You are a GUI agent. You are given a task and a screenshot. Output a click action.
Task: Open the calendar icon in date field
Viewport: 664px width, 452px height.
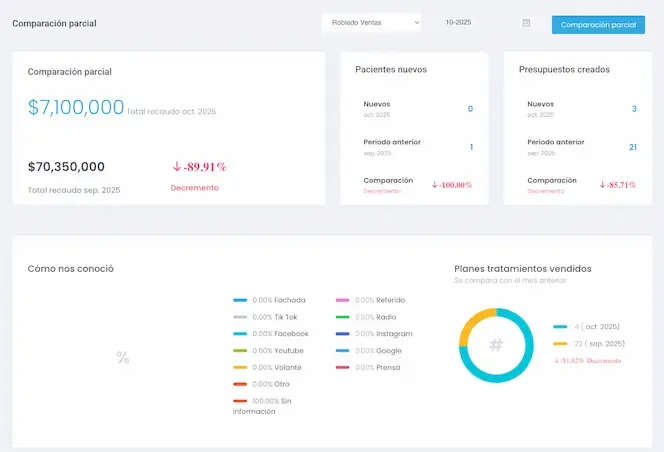click(x=526, y=23)
